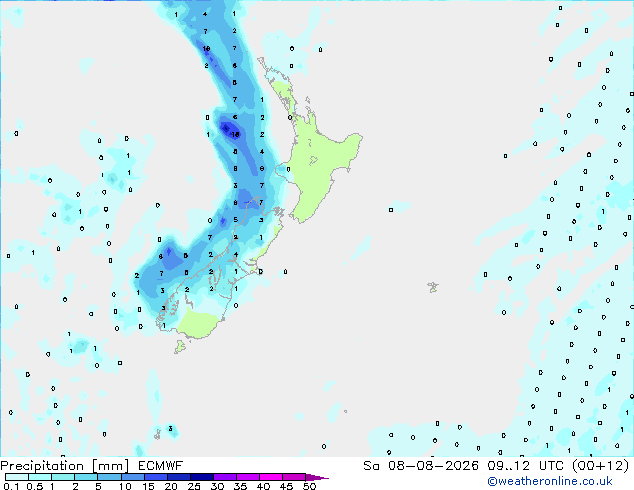Click the legend swatch between 0.5 and 1
634x490 pixels.
click(x=40, y=477)
